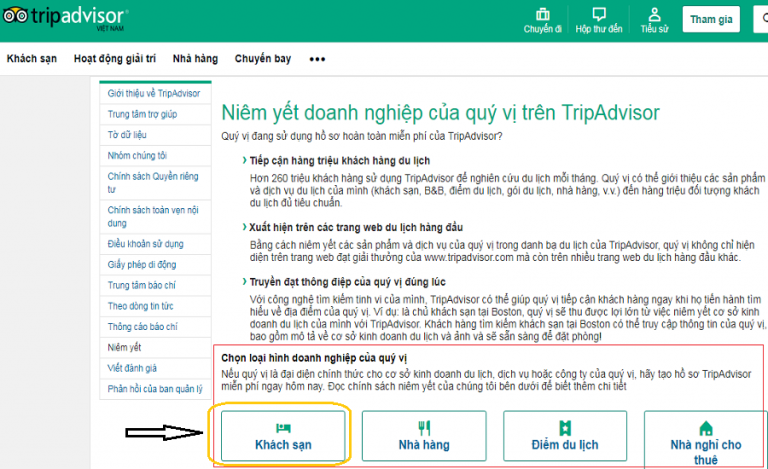Open Chính sách toàn vẹn nội dung link

tap(153, 216)
